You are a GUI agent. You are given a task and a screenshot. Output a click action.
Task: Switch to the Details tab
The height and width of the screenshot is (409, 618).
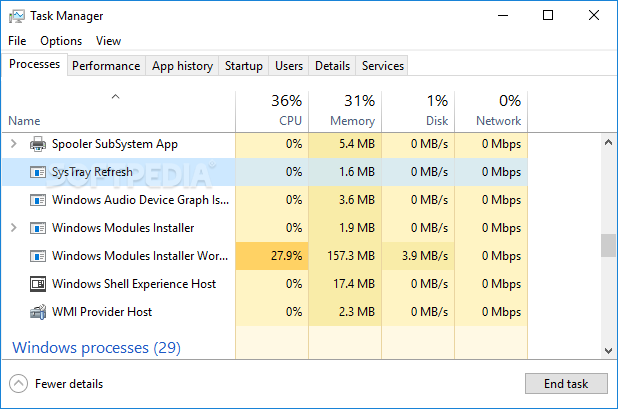(332, 66)
